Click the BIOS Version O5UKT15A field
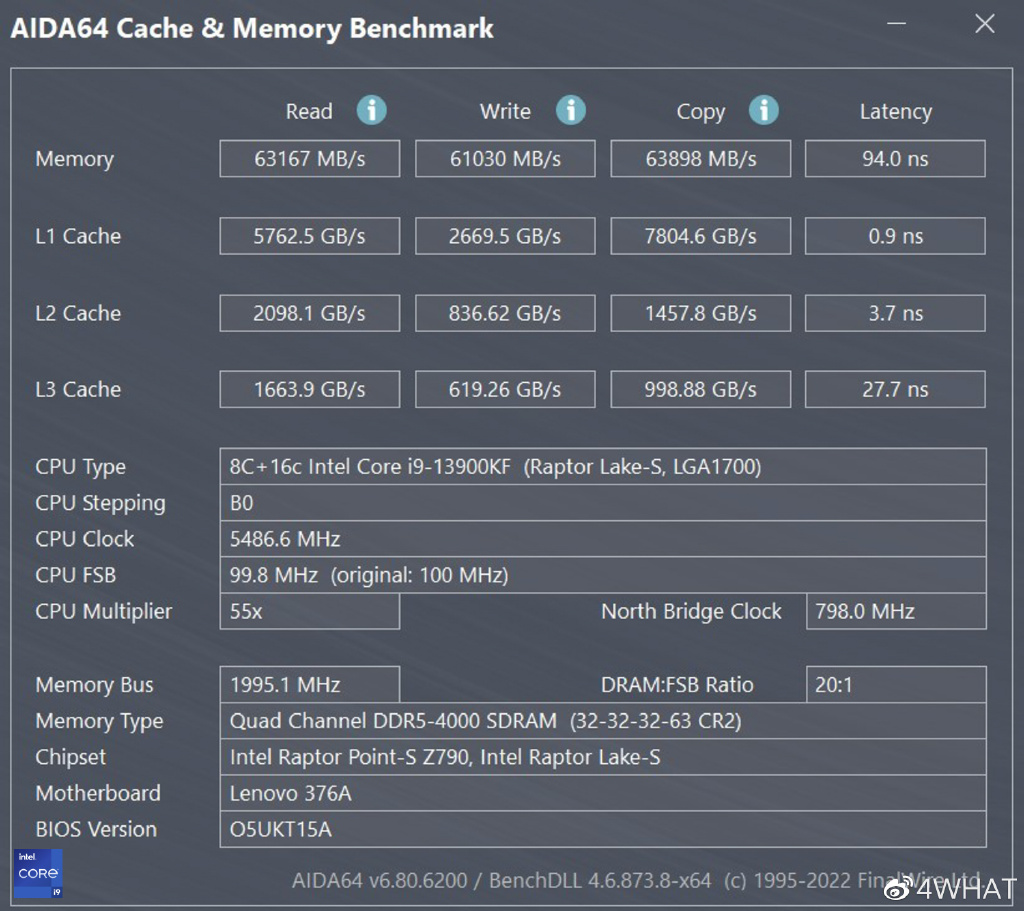 click(x=603, y=829)
